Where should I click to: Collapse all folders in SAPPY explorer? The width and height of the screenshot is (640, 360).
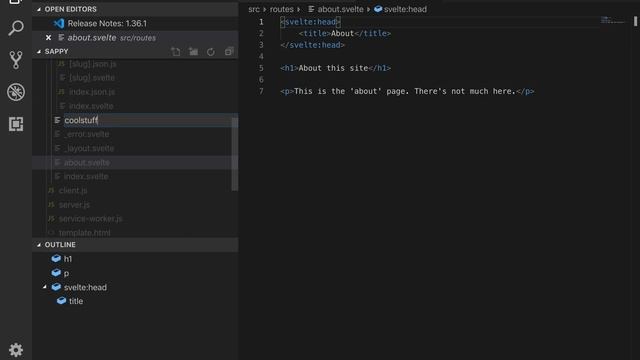[229, 51]
